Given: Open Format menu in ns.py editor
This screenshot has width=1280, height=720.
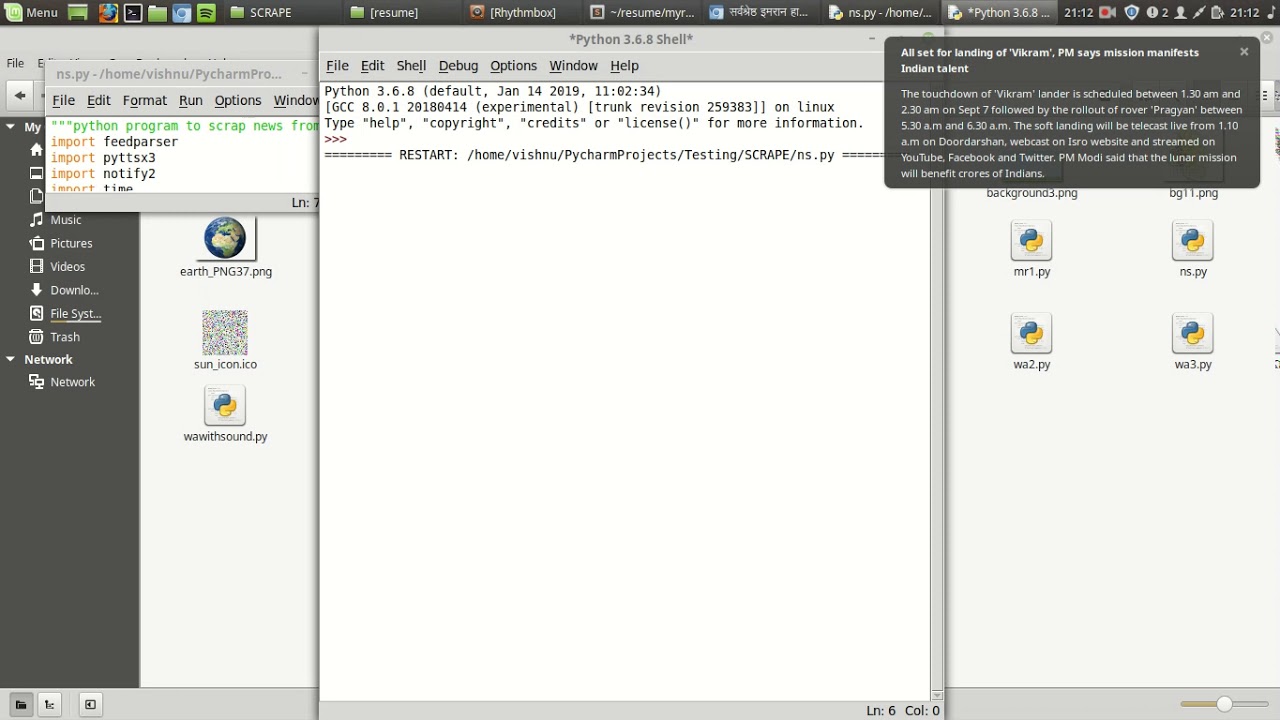Looking at the screenshot, I should (144, 100).
